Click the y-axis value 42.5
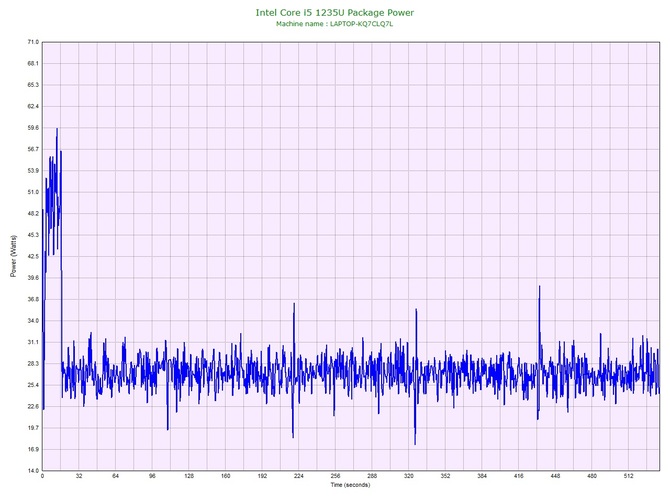Screen dimensions: 670x502 tap(33, 256)
